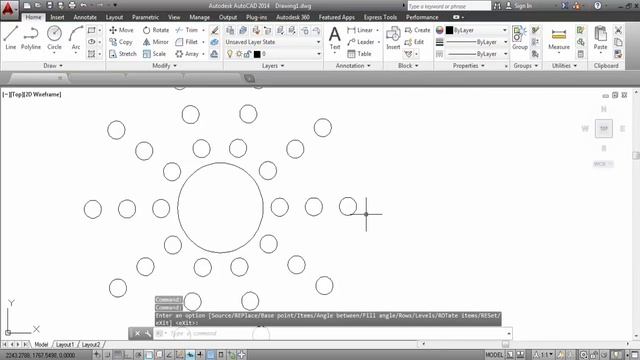Expand the Draw panel
This screenshot has height=360, width=640.
53,66
